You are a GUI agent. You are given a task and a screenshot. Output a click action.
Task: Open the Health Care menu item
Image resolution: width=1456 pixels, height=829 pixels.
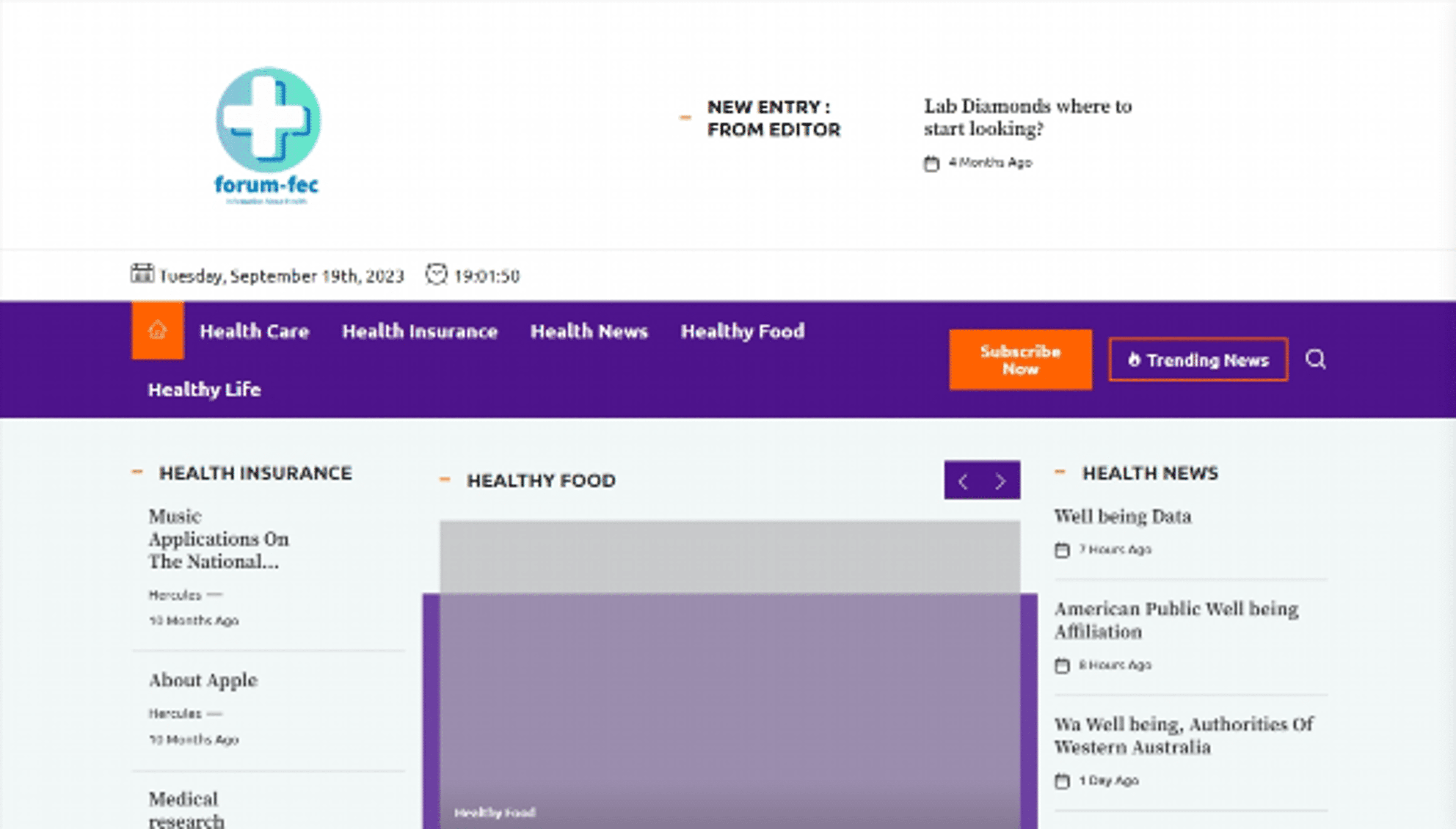click(254, 331)
